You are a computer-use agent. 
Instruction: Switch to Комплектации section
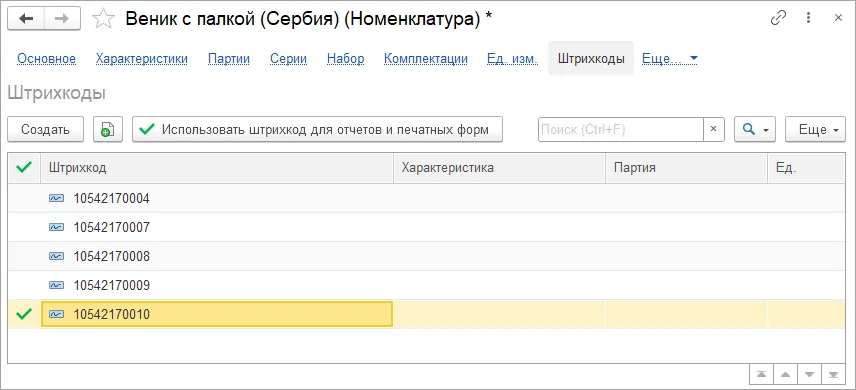[426, 58]
